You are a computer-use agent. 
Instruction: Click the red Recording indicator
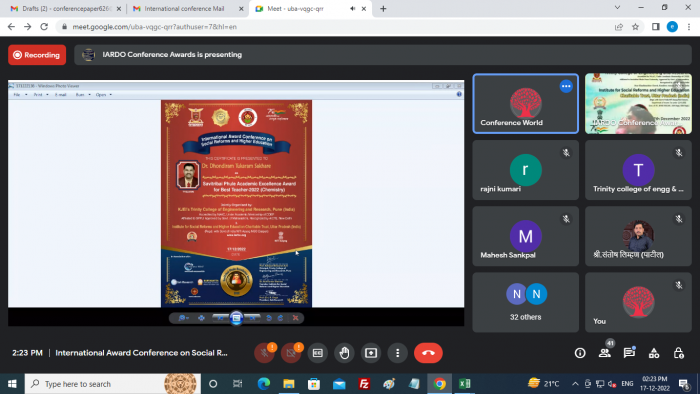click(37, 55)
